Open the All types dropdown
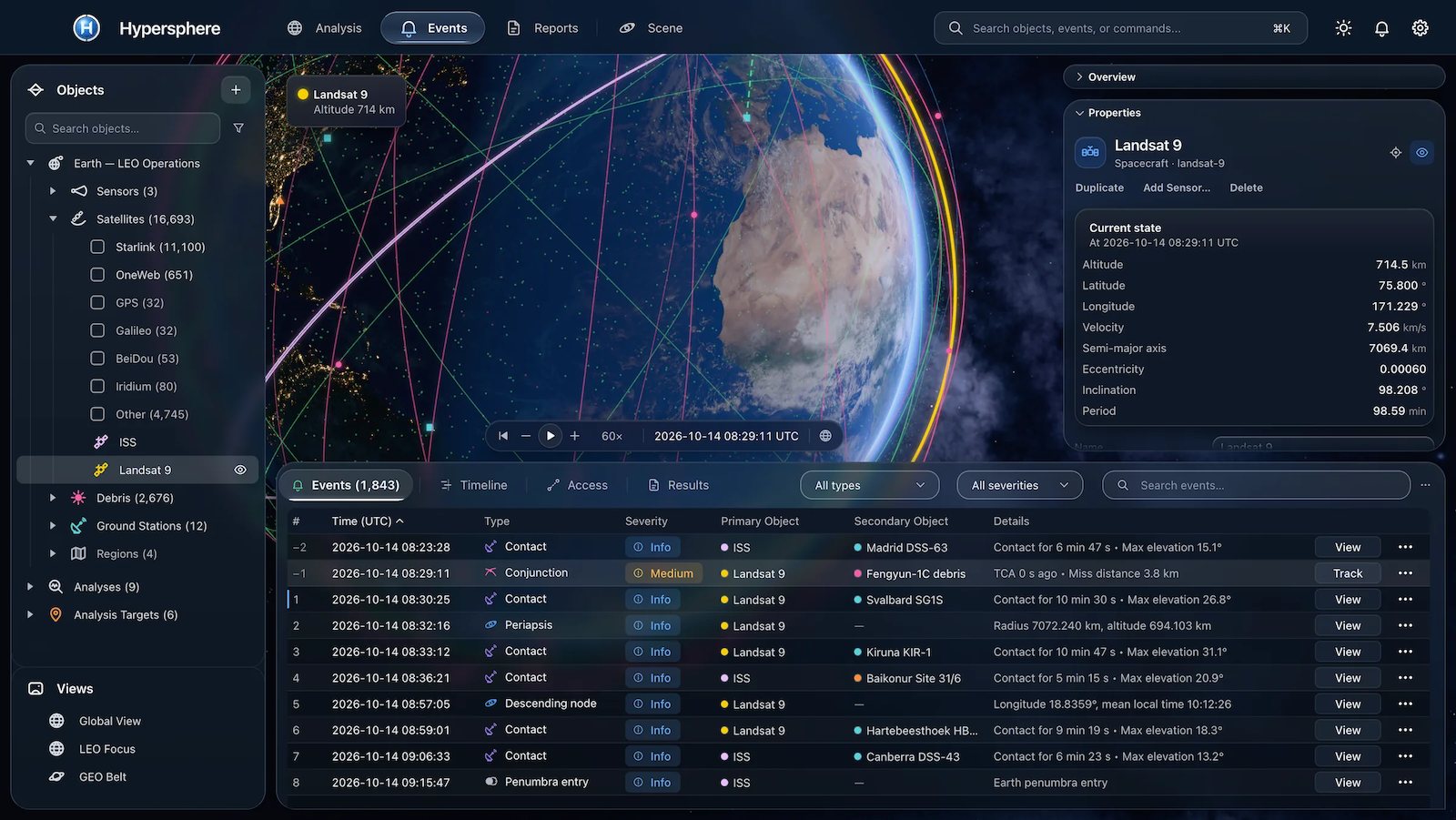Image resolution: width=1456 pixels, height=820 pixels. pyautogui.click(x=869, y=485)
